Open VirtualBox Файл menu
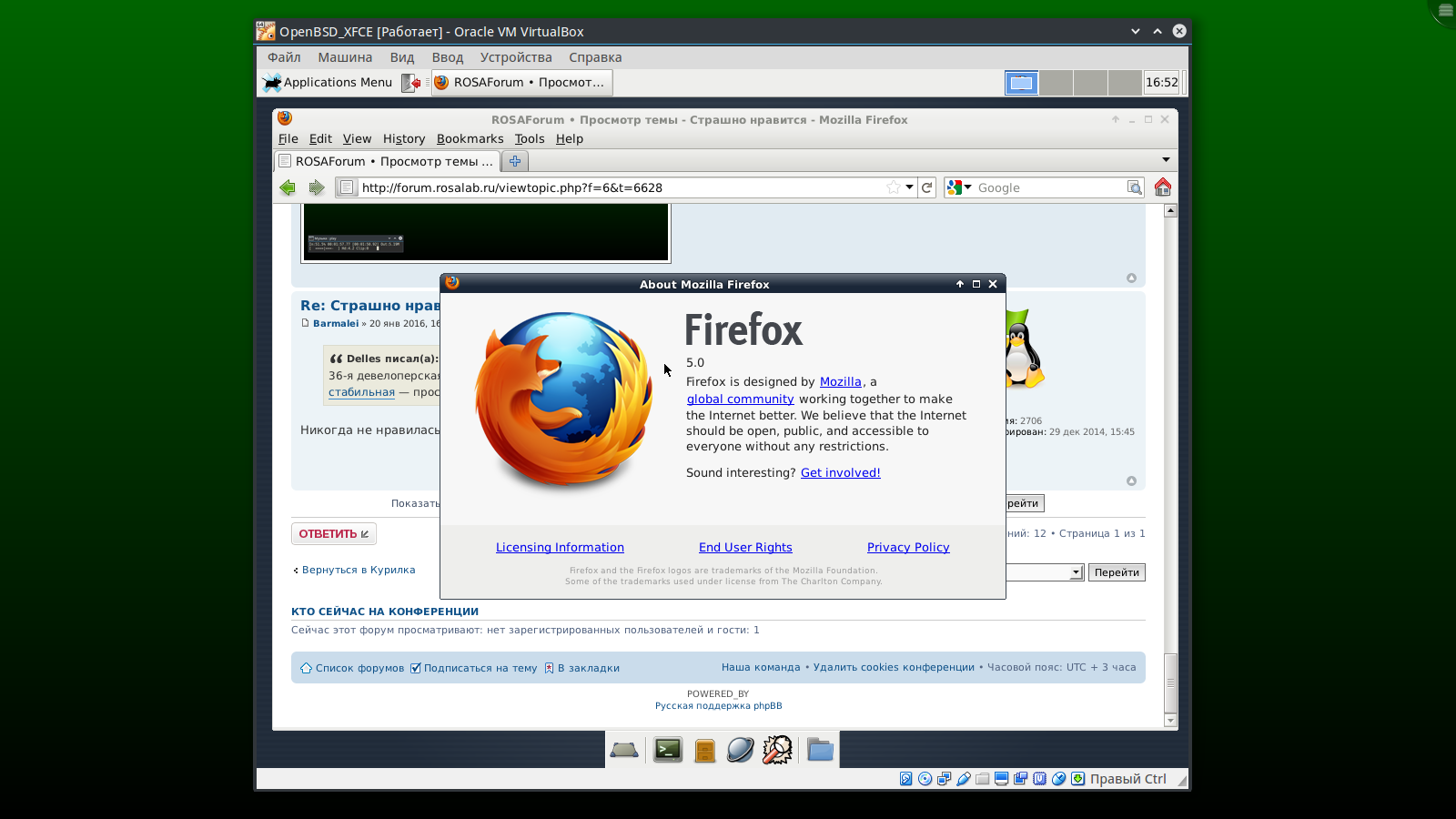1456x819 pixels. click(284, 57)
